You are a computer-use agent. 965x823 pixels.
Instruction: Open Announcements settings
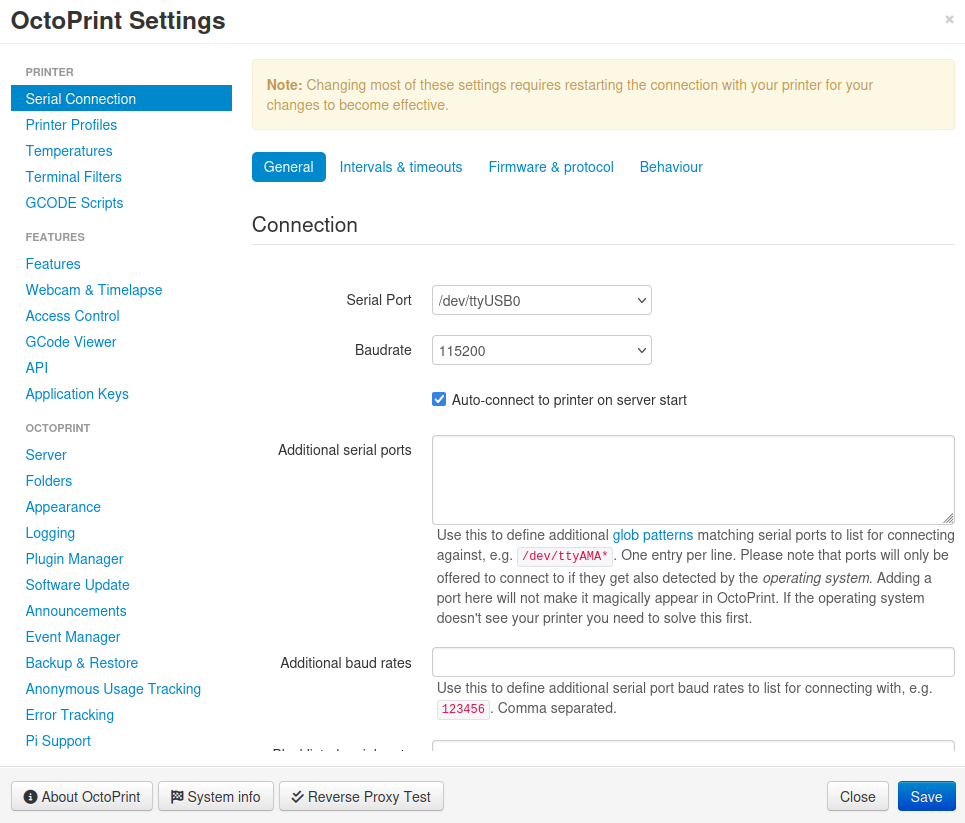coord(76,611)
